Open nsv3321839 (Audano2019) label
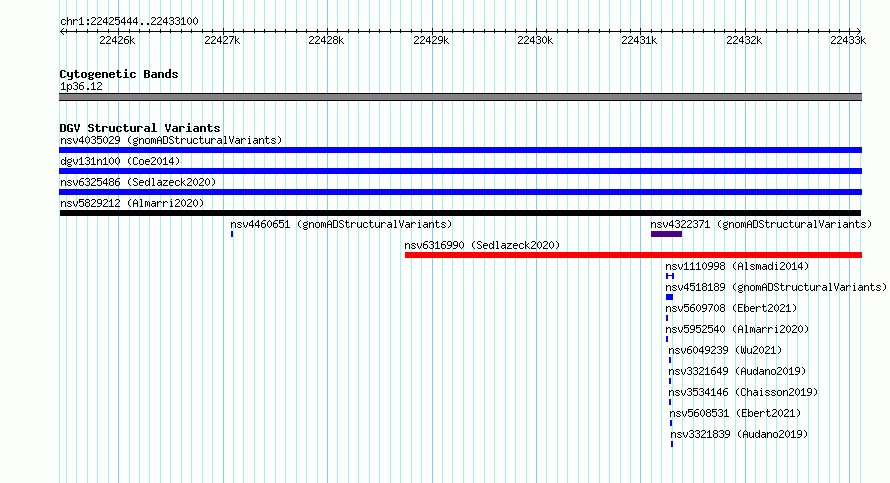890x483 pixels. (x=739, y=434)
